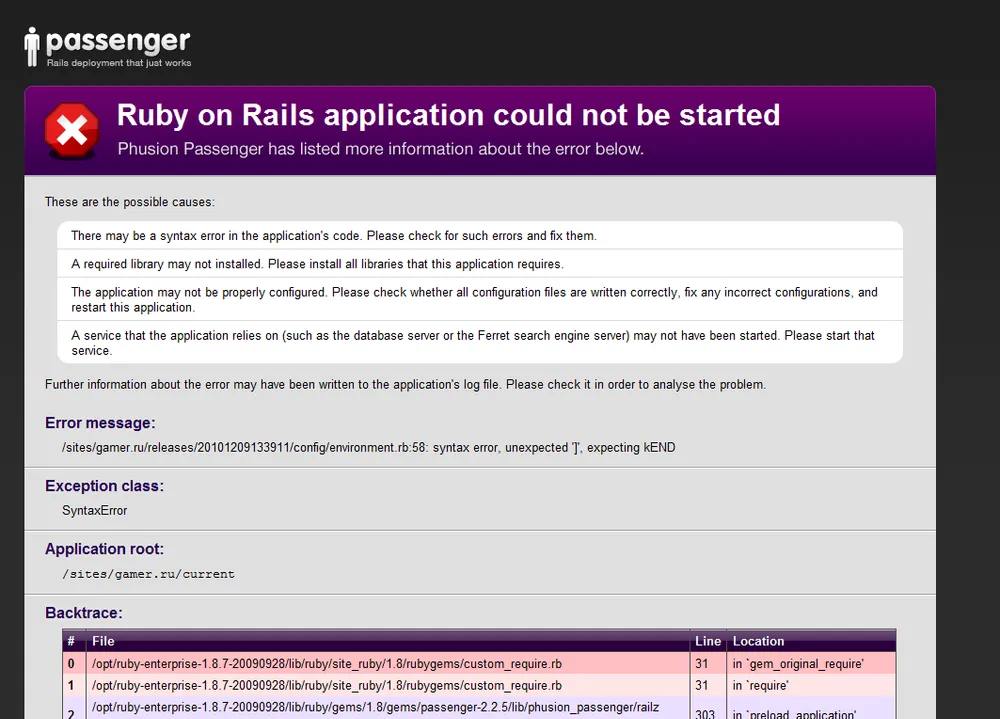Click the Passenger person logo icon
The width and height of the screenshot is (1000, 719).
(31, 47)
